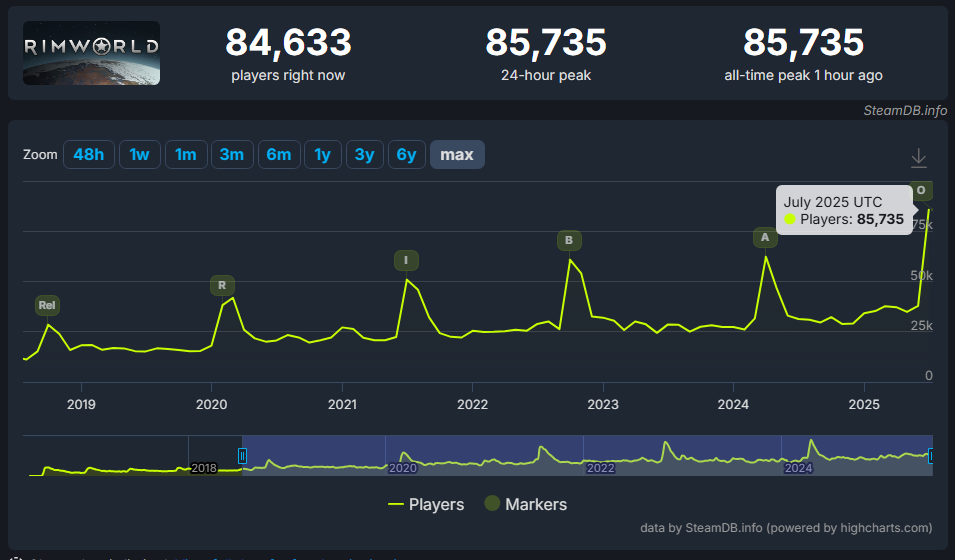Click the 'Rel' release marker
This screenshot has width=955, height=560.
47,305
